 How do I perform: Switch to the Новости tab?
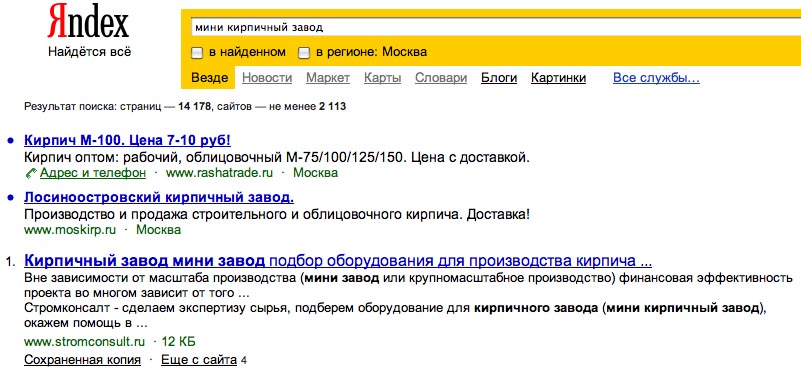click(x=267, y=78)
